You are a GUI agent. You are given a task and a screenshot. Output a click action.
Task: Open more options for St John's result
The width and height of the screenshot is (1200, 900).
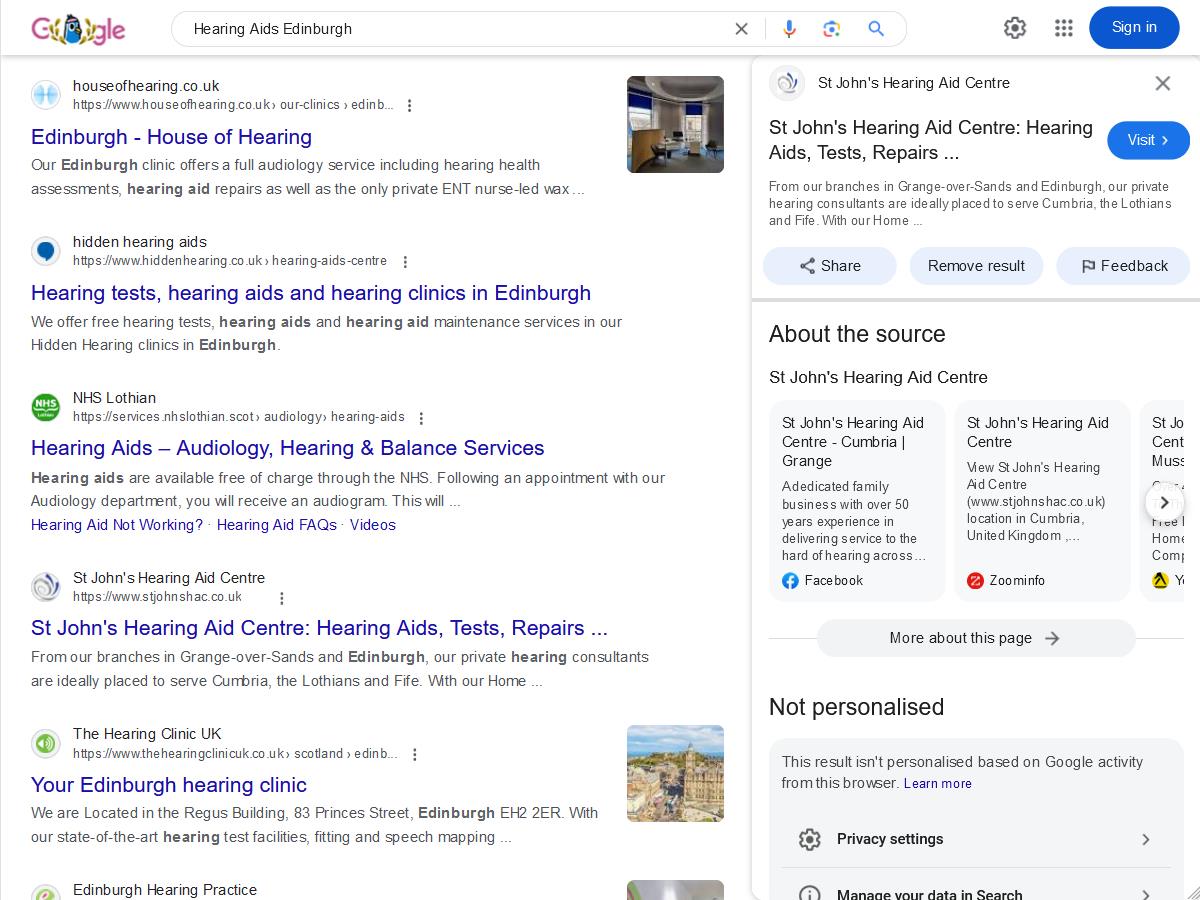tap(282, 597)
